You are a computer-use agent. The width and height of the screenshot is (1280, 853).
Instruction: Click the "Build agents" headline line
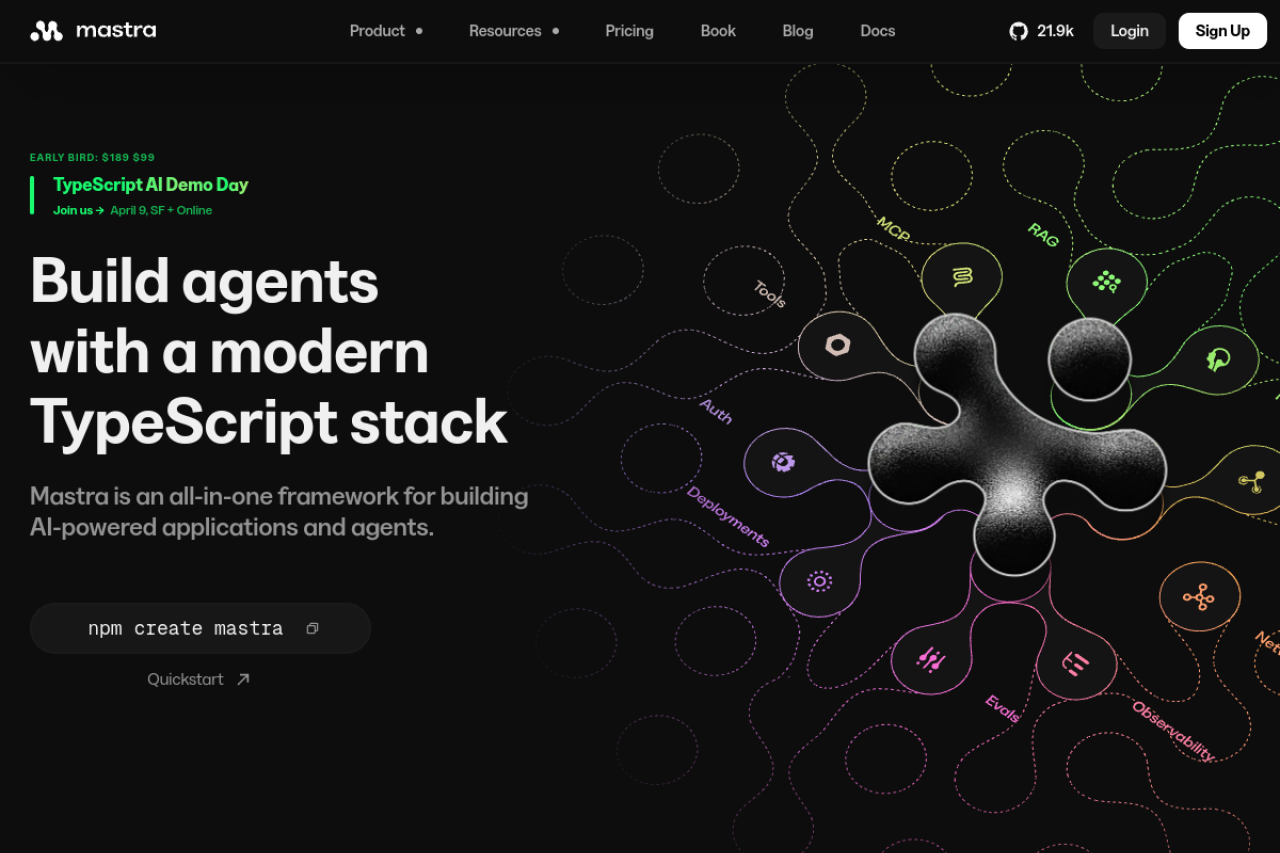205,280
